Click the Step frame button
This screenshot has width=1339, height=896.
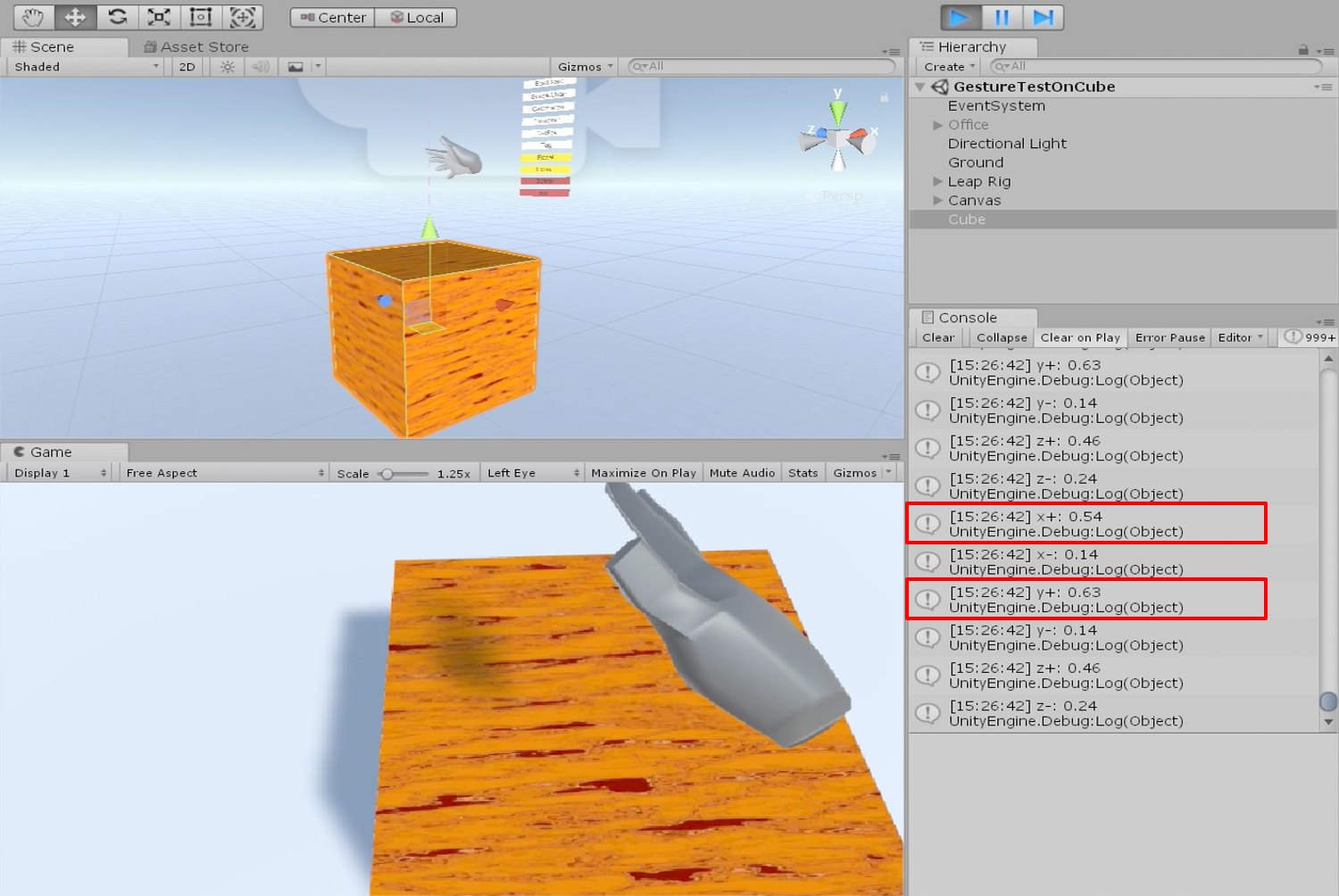pyautogui.click(x=1043, y=18)
